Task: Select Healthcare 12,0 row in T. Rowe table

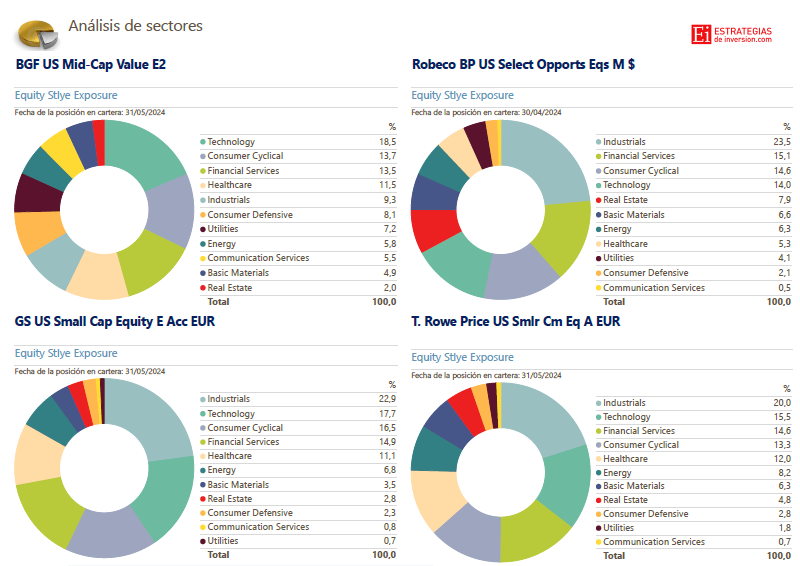Action: tap(694, 459)
